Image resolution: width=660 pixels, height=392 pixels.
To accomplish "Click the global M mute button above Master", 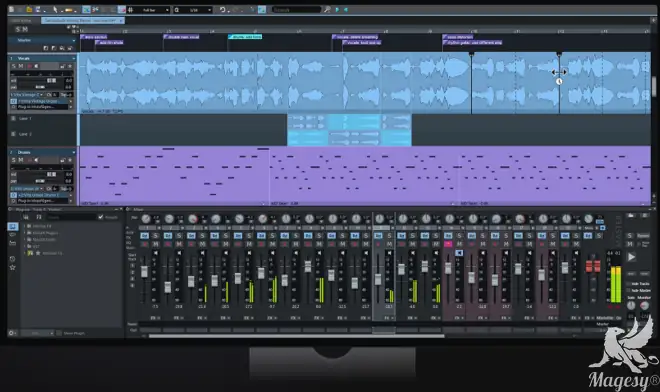I will pos(25,29).
